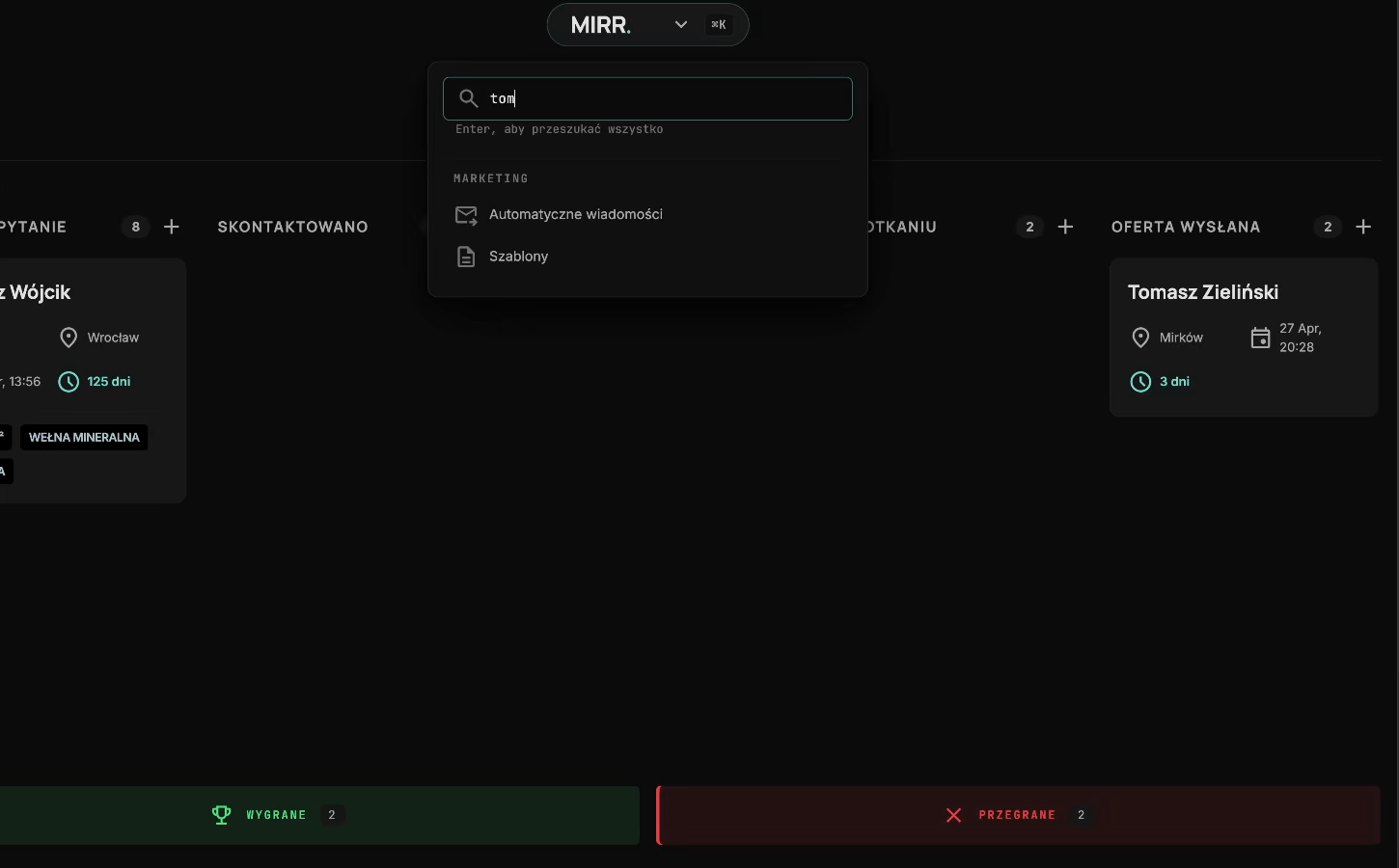Screen dimensions: 1399x868
Task: Click calendar icon on Tomasz Zieliński card
Action: pos(1260,338)
